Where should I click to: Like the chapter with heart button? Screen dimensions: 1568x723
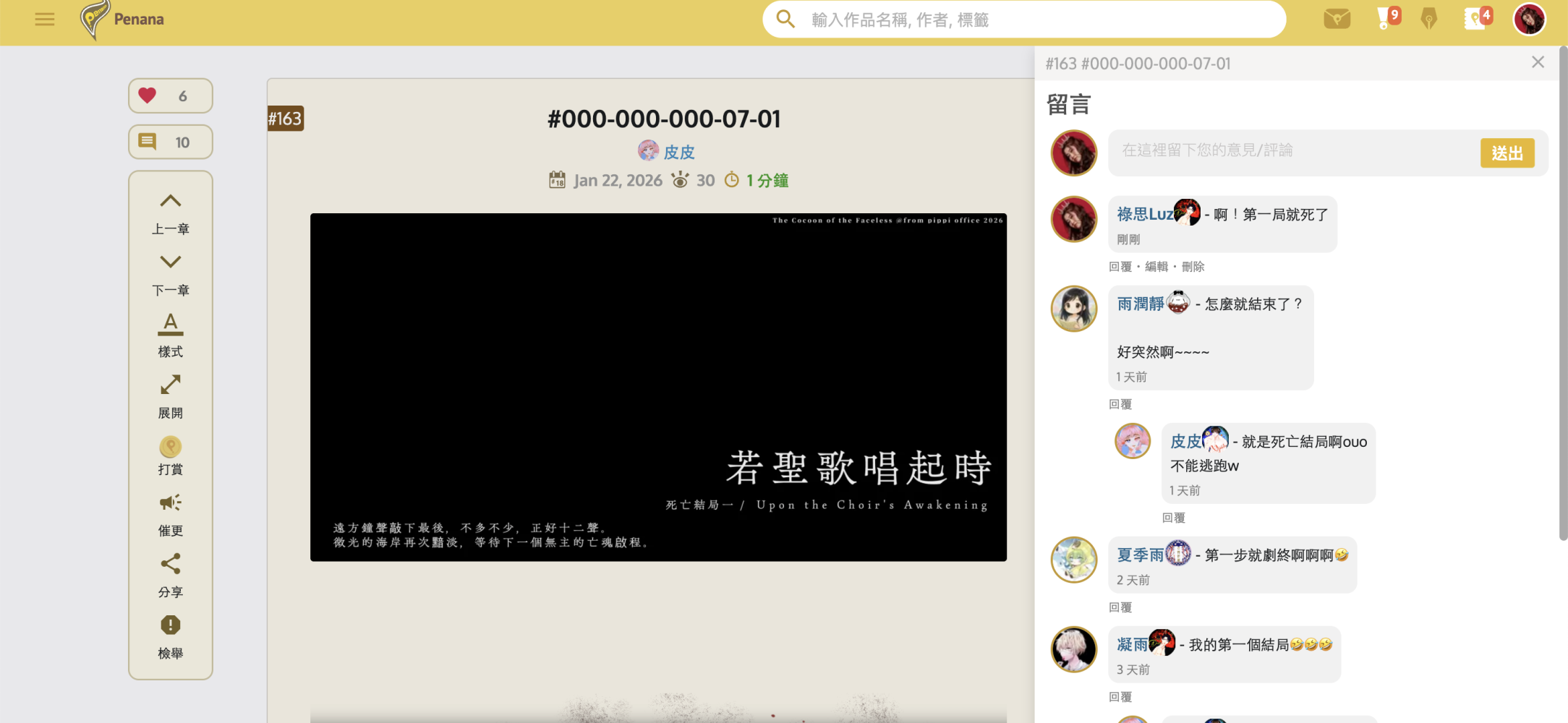click(171, 95)
